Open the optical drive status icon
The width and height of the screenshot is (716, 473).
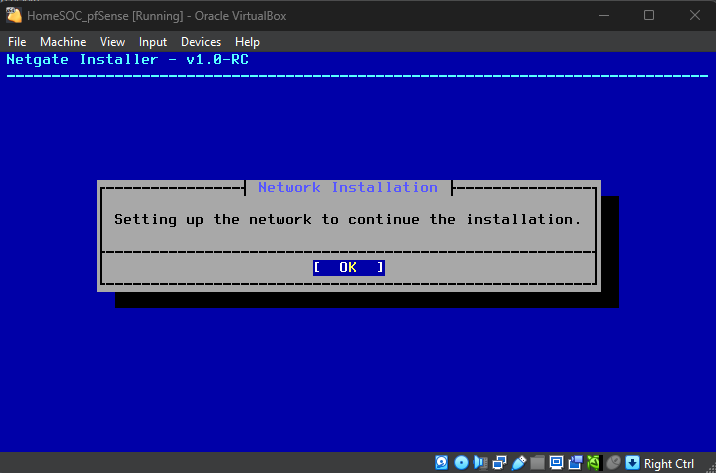(461, 463)
